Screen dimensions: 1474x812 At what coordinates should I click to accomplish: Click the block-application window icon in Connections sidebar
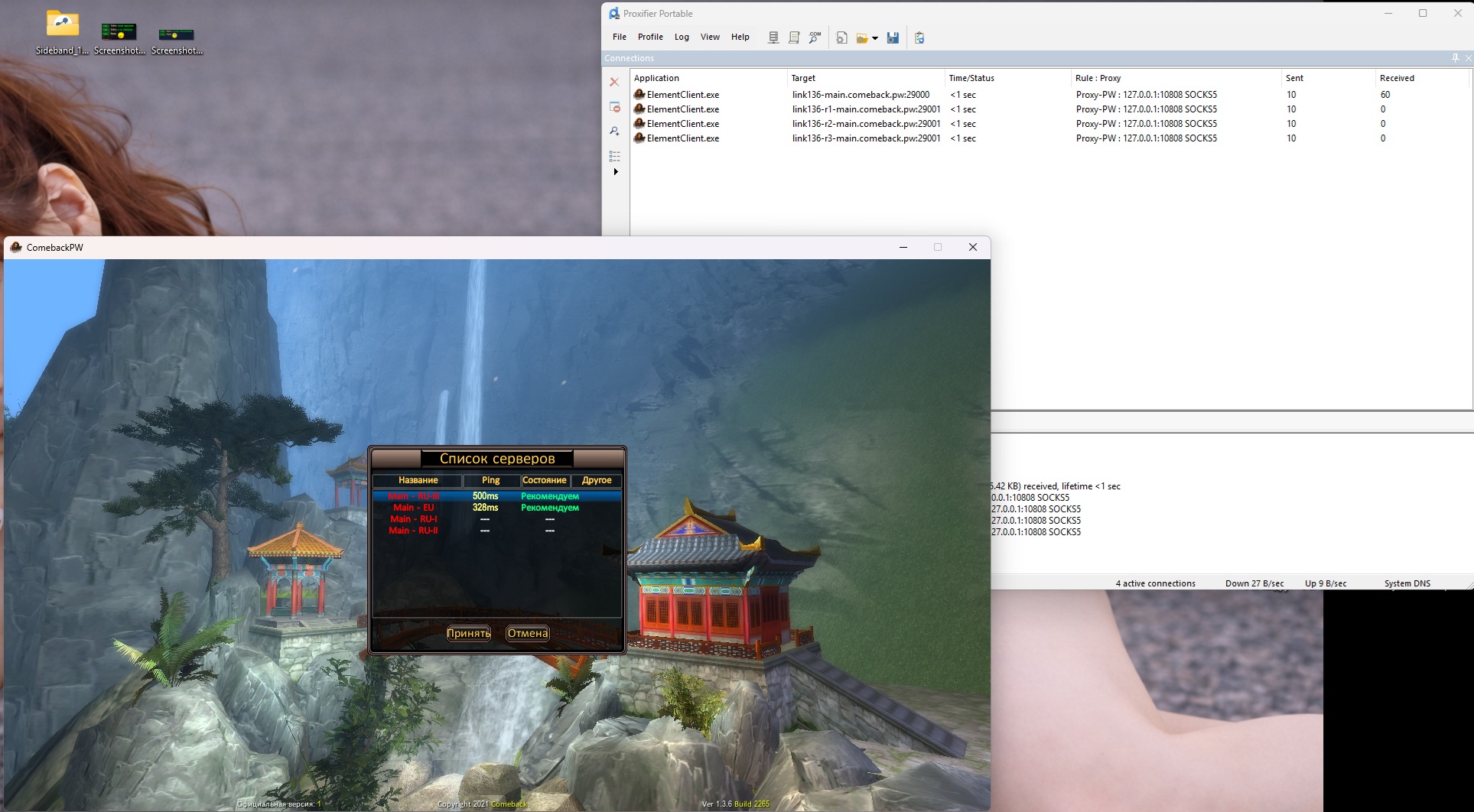(614, 107)
